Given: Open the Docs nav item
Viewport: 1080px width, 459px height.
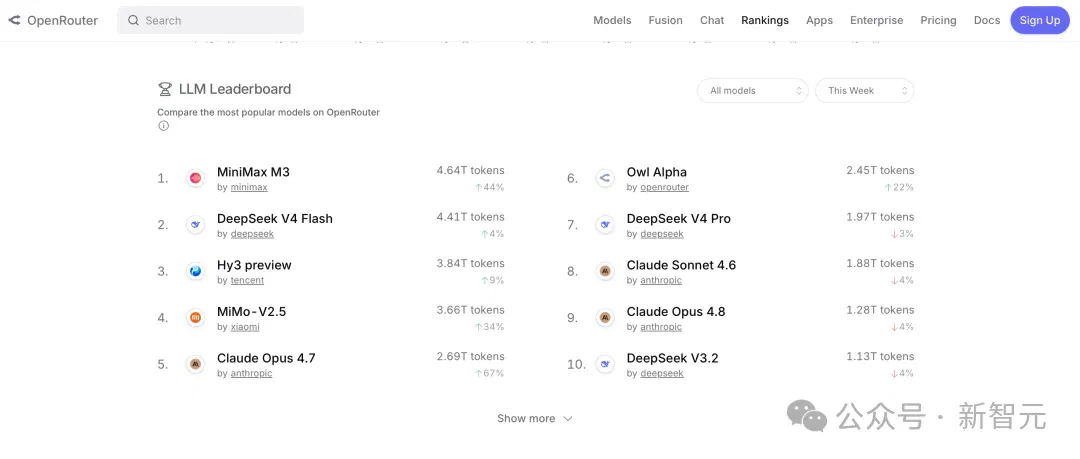Looking at the screenshot, I should point(987,21).
